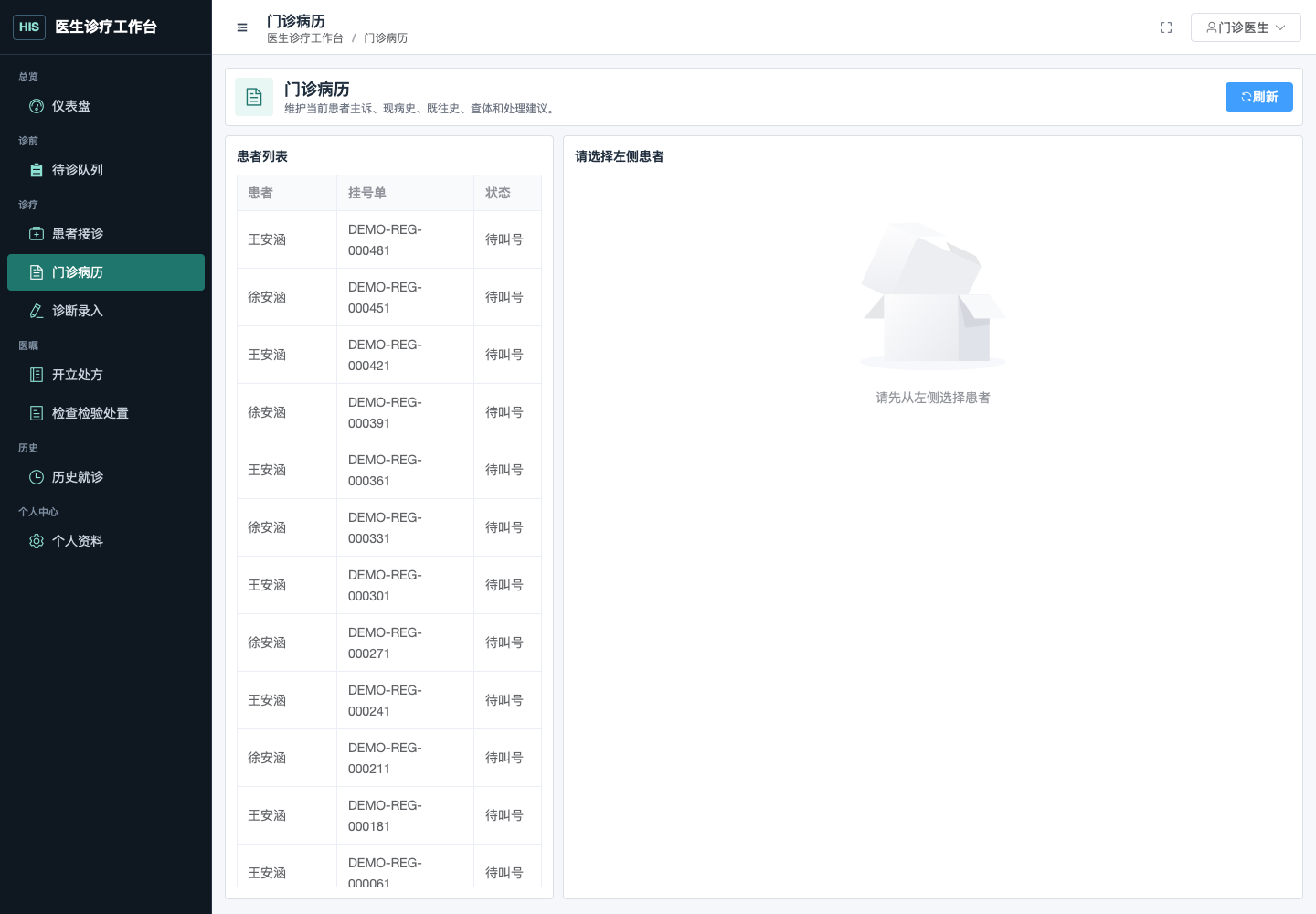Select registration DEMO-REG-000271 cell

[x=406, y=643]
